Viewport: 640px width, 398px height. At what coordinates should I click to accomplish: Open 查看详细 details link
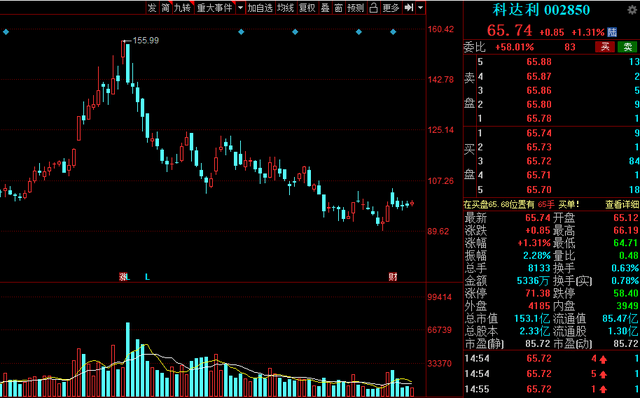click(x=621, y=205)
